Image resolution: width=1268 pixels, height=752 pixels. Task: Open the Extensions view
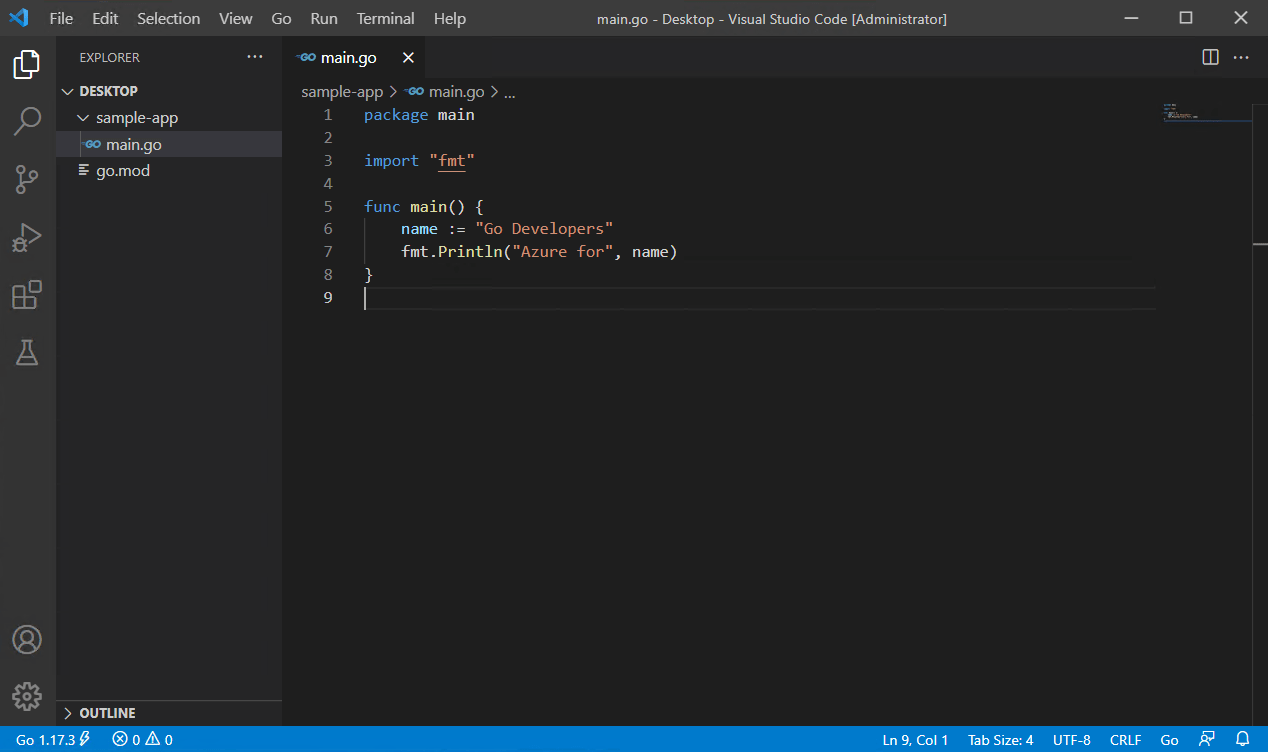coord(27,295)
